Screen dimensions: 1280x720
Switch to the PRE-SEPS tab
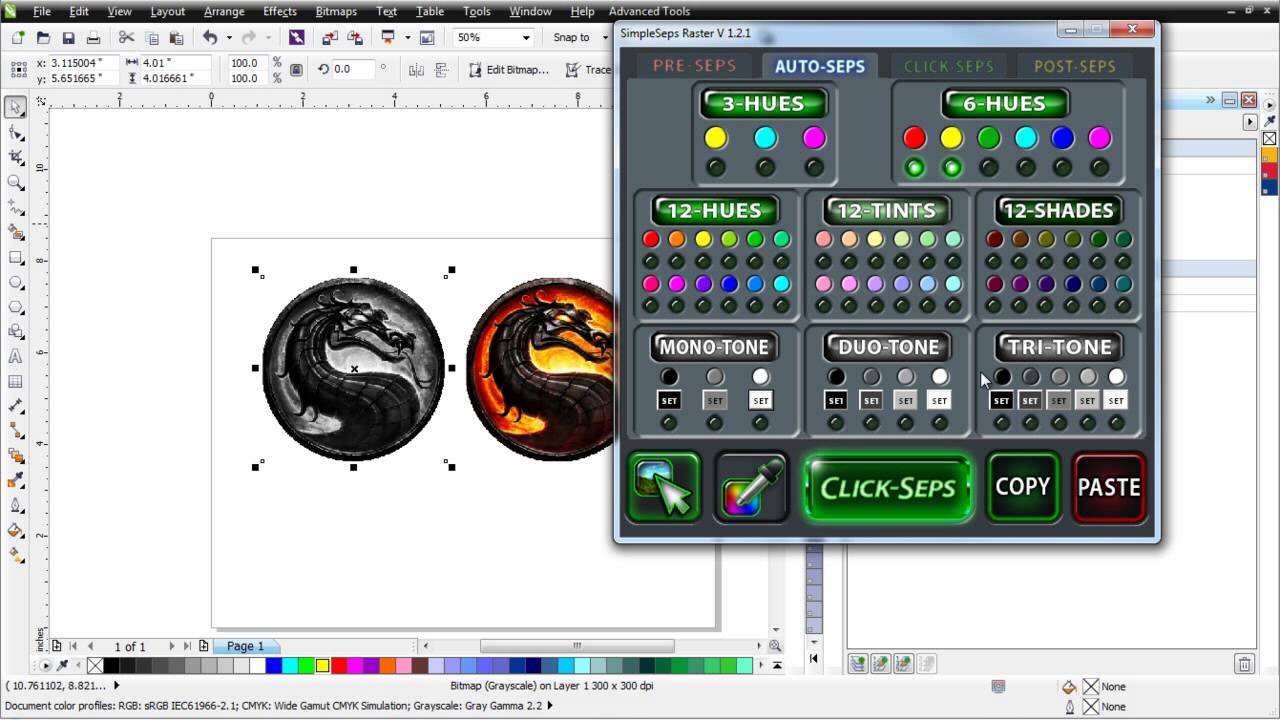coord(694,66)
